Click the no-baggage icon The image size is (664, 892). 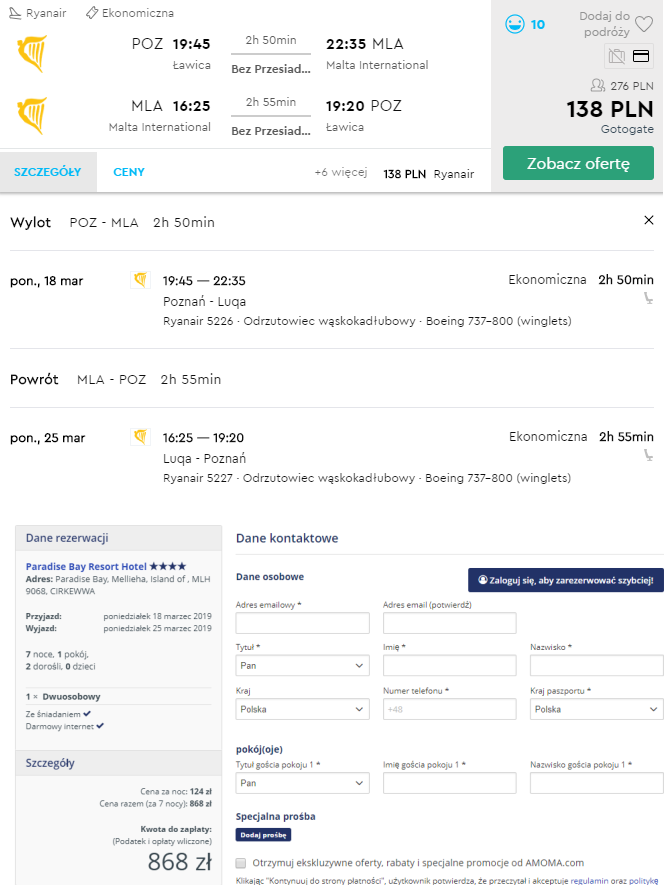tap(617, 56)
